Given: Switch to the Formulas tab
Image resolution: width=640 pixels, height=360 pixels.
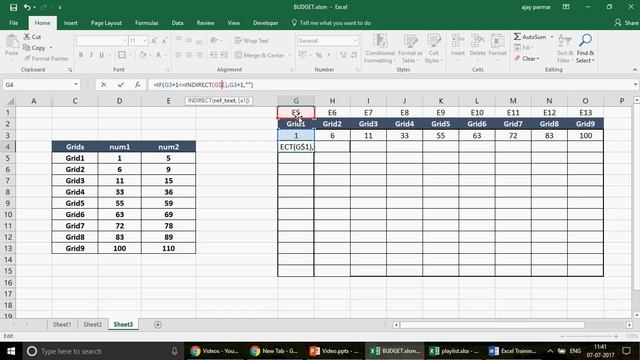Looking at the screenshot, I should tap(147, 23).
